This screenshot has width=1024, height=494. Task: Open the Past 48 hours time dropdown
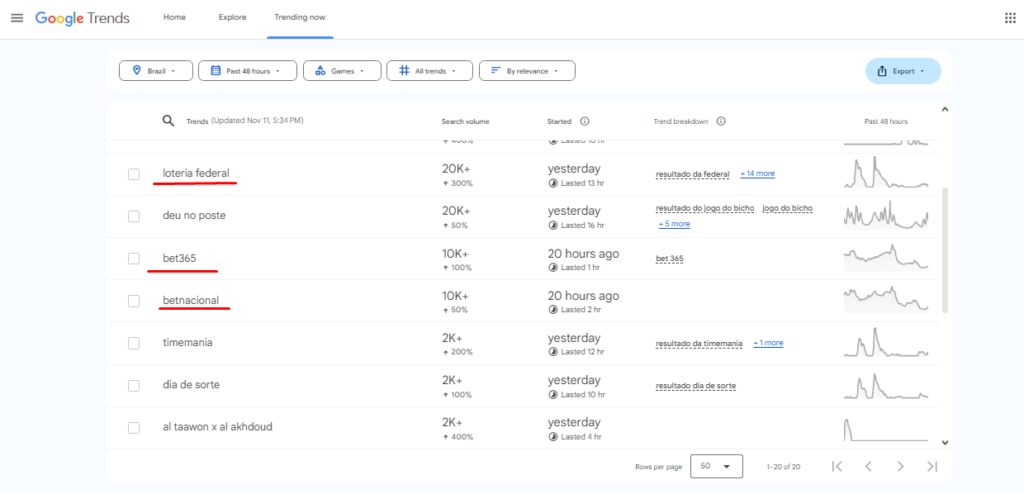pos(248,71)
